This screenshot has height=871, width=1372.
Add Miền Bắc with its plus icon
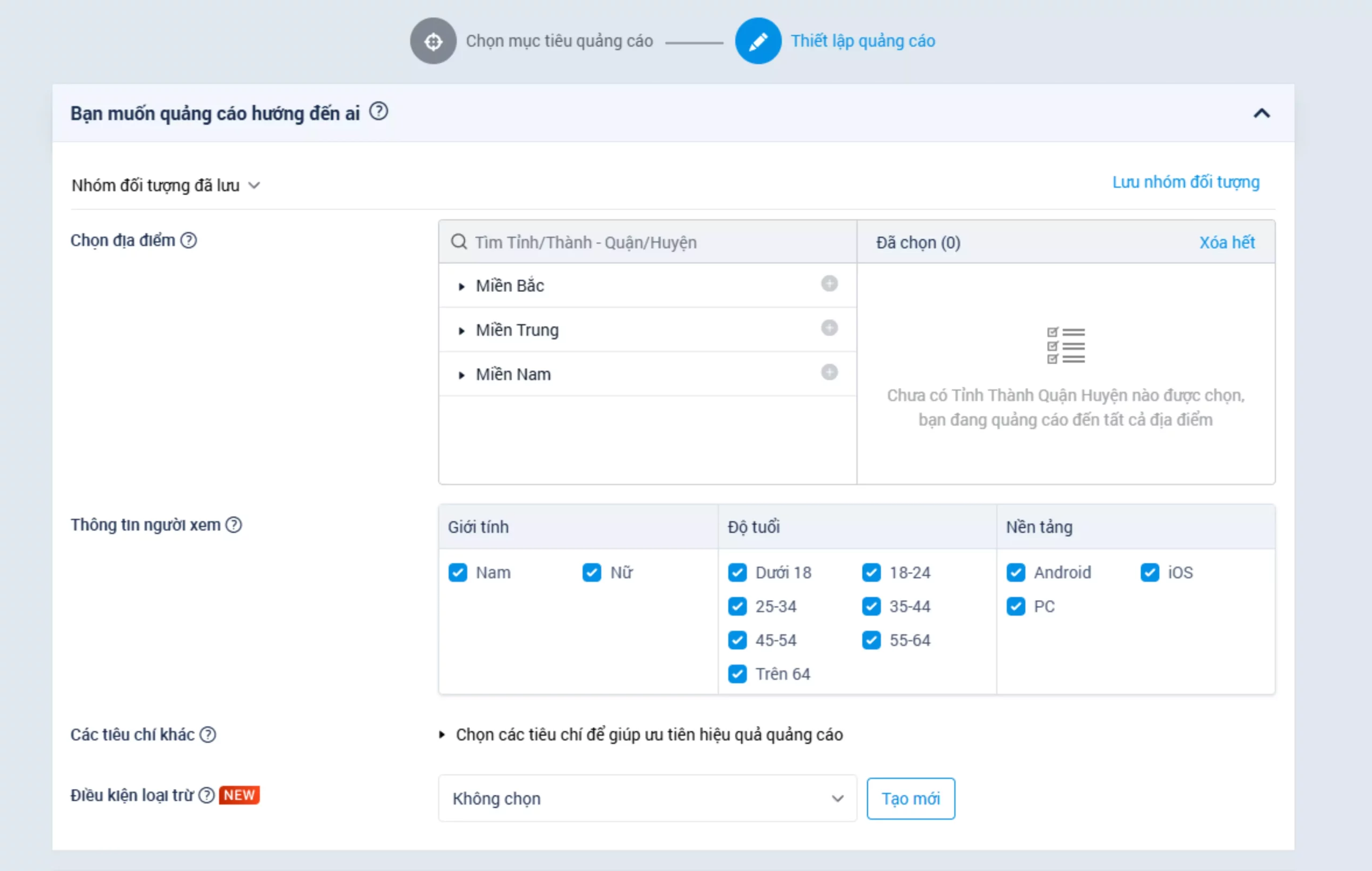829,283
